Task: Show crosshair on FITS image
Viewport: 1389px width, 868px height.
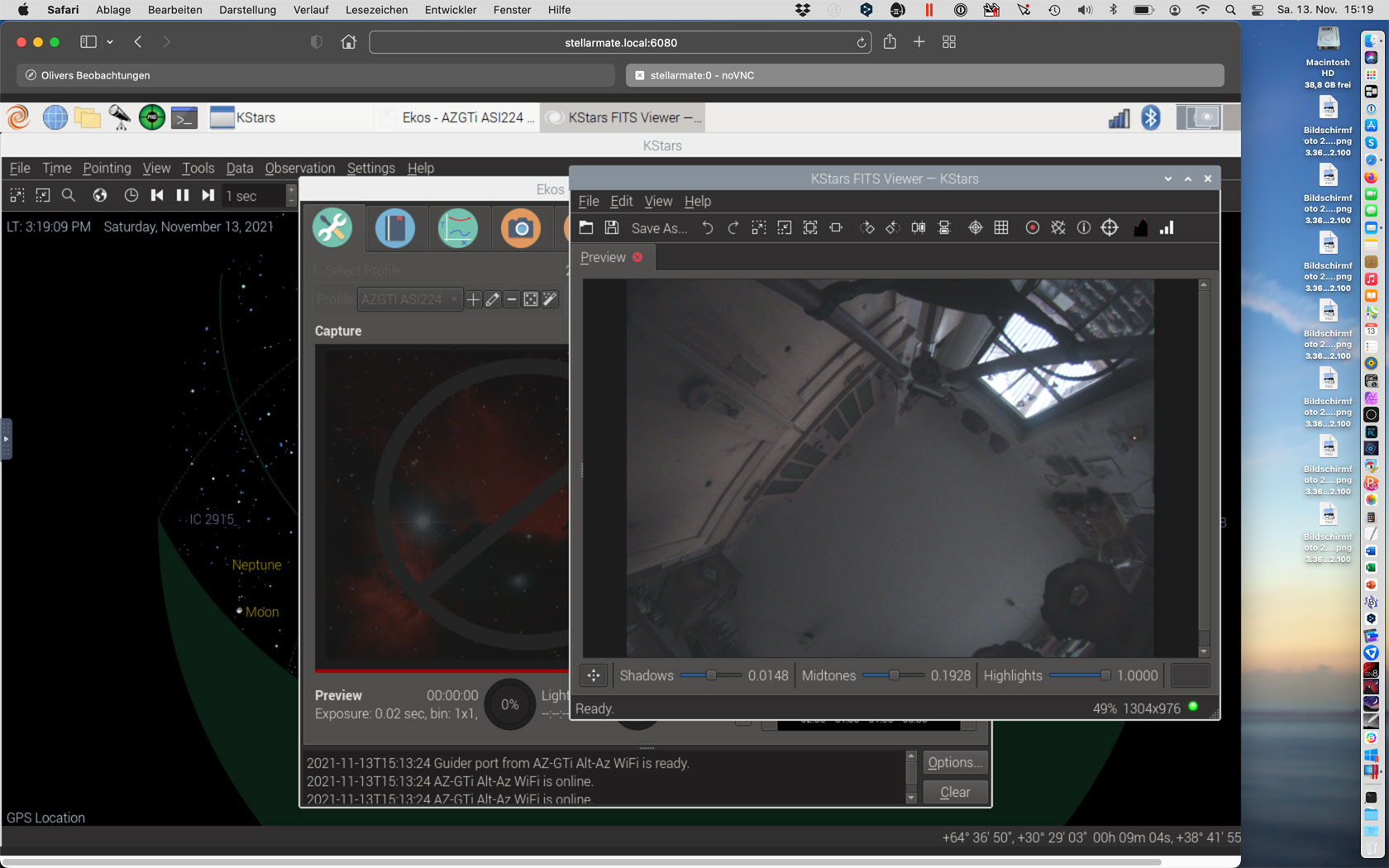Action: pyautogui.click(x=976, y=227)
